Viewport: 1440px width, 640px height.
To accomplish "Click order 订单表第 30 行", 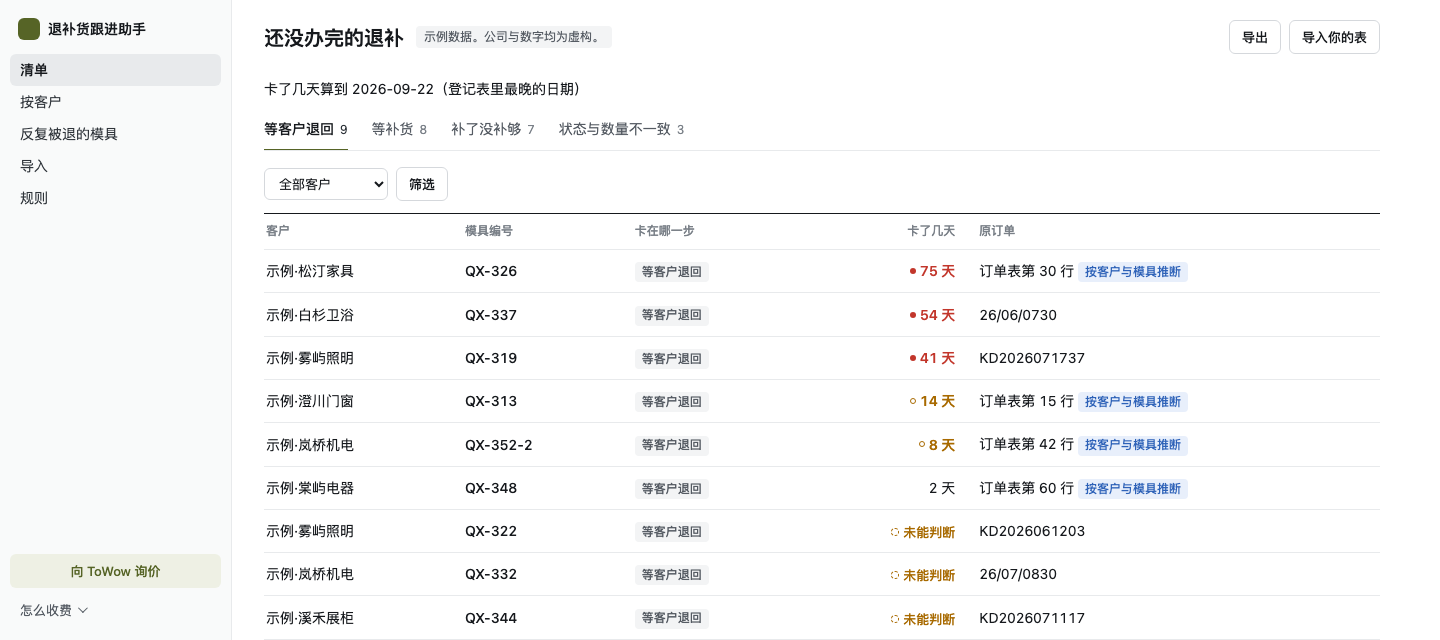I will click(1026, 271).
